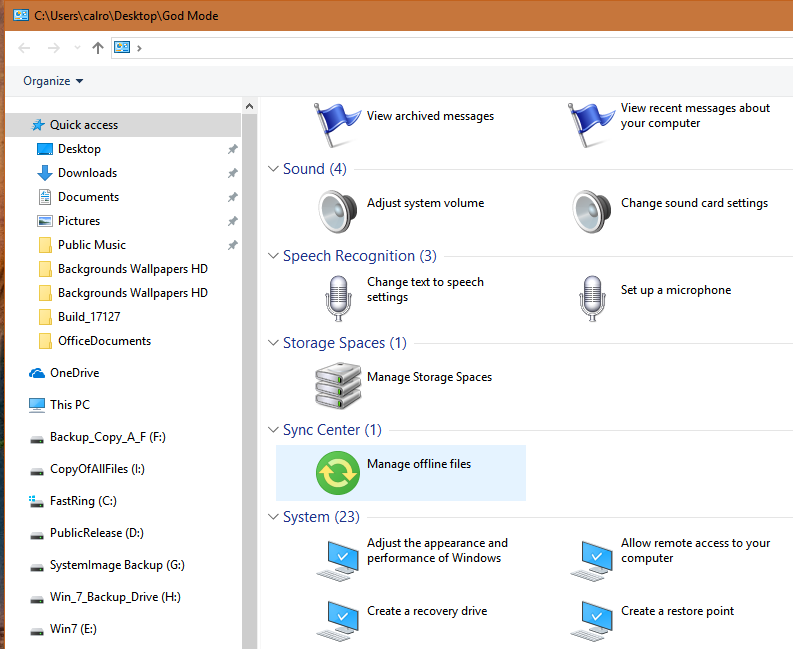The width and height of the screenshot is (793, 649).
Task: Click Desktop icon in Quick access
Action: pyautogui.click(x=45, y=149)
